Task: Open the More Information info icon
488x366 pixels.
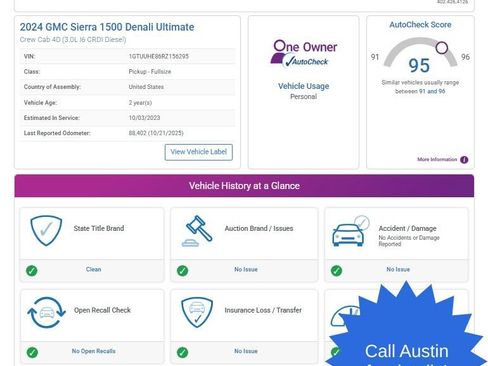Action: (464, 160)
